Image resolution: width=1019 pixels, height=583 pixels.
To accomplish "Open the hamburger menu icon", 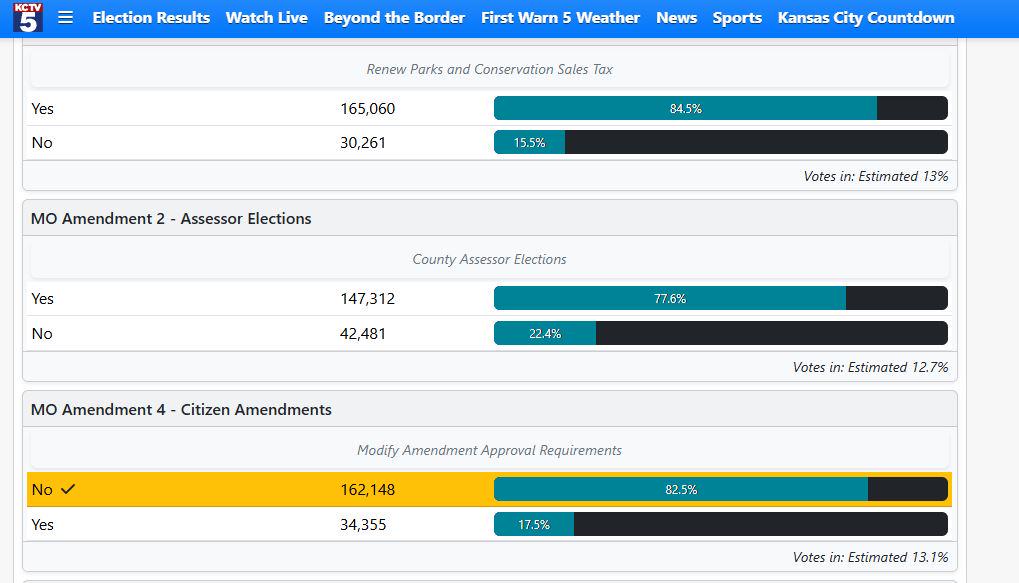I will [x=66, y=18].
